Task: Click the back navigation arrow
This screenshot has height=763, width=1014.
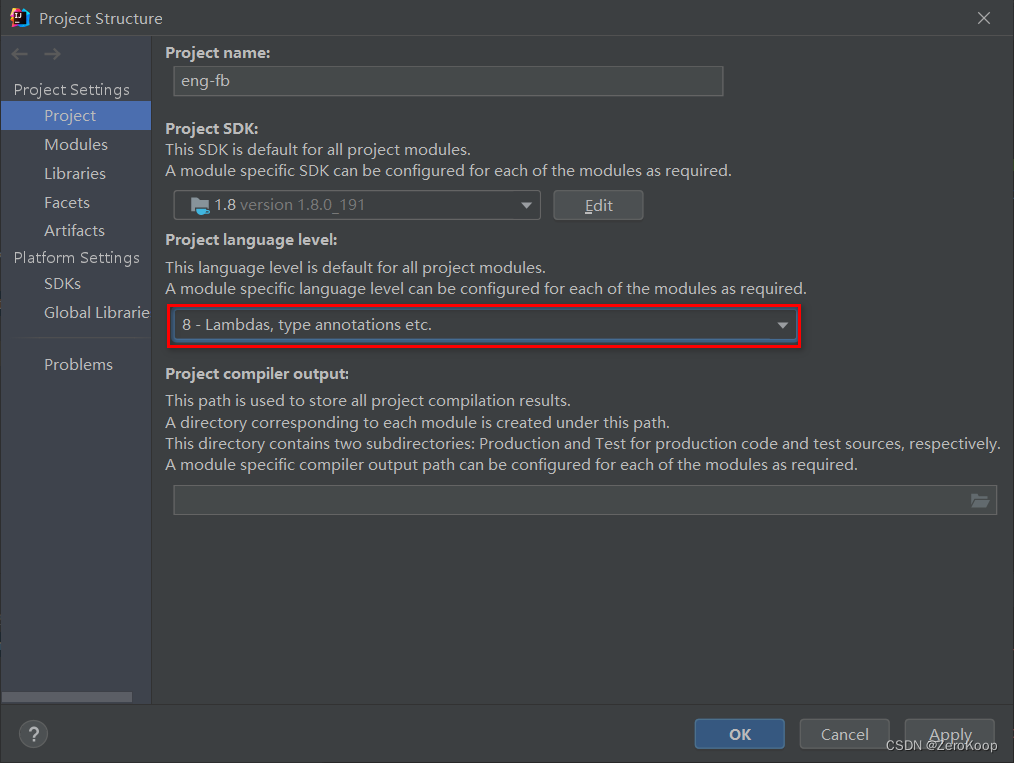Action: (x=19, y=54)
